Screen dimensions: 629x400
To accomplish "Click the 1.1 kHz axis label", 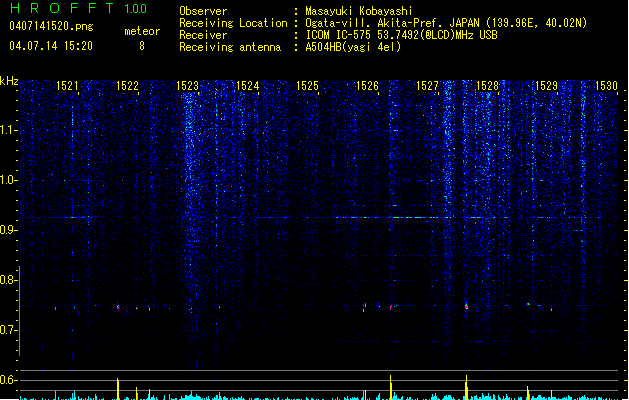I will [x=8, y=130].
